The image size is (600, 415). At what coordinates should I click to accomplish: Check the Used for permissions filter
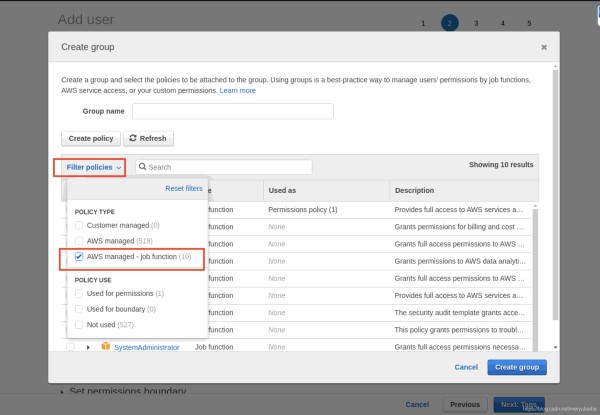[x=78, y=293]
